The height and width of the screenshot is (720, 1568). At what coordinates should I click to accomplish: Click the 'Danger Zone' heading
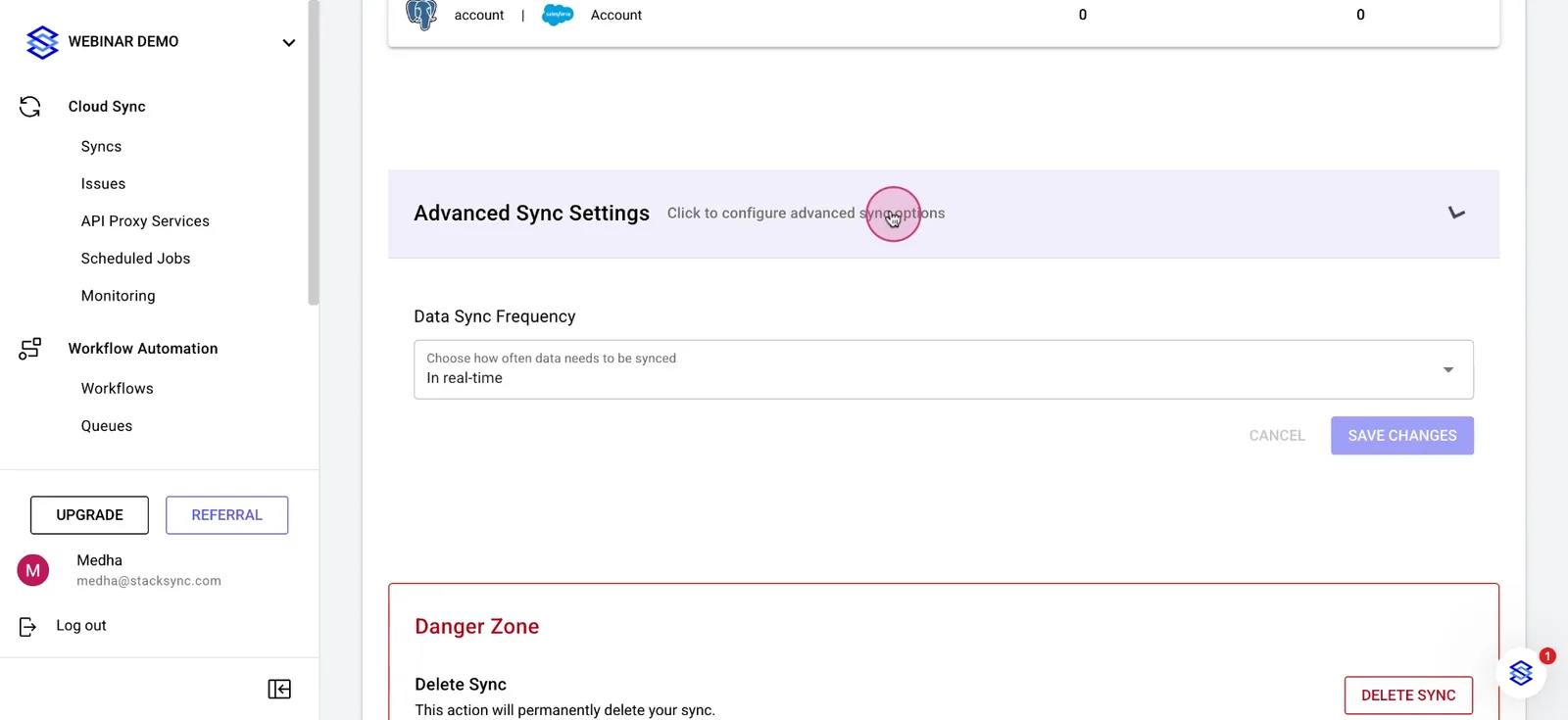(x=476, y=627)
